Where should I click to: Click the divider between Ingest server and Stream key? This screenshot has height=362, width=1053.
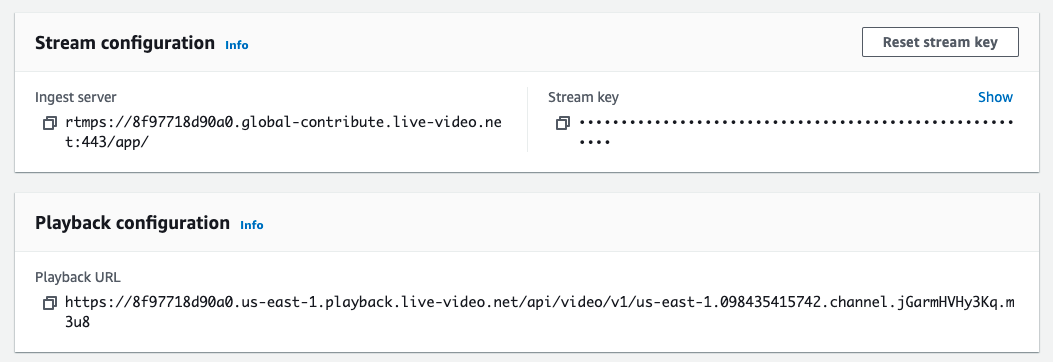[x=527, y=119]
